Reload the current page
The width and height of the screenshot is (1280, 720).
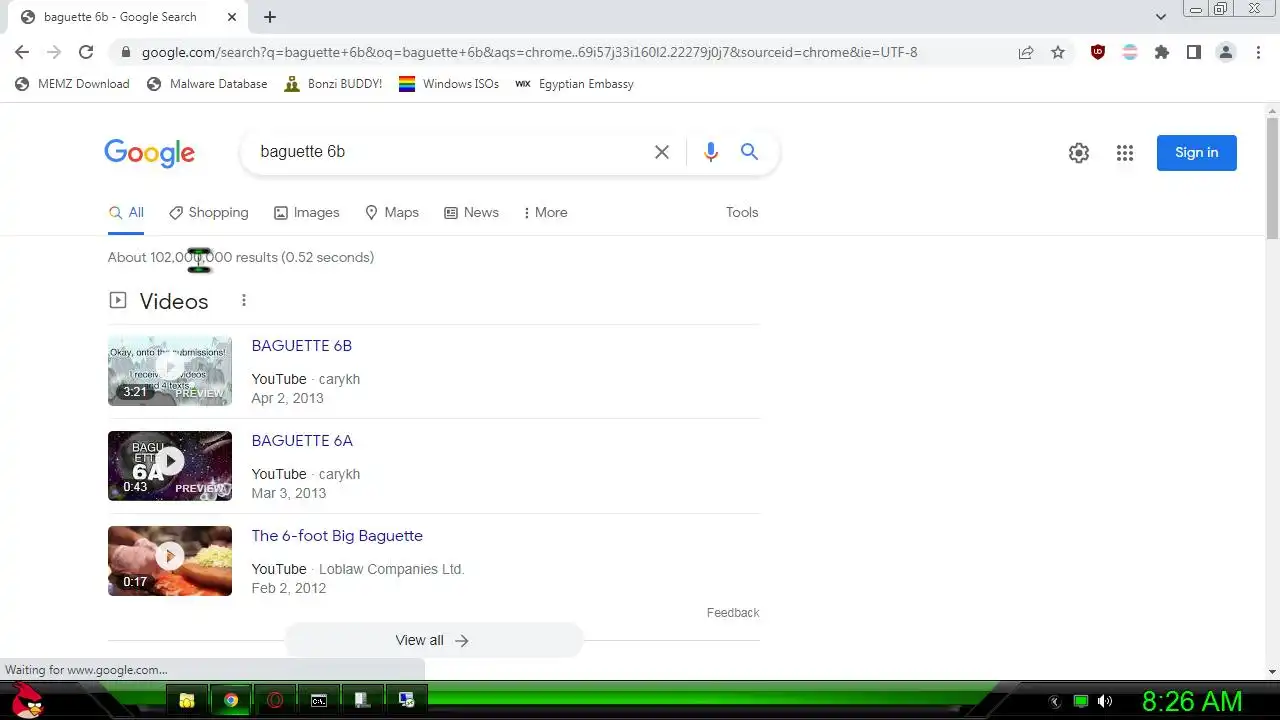[x=86, y=52]
